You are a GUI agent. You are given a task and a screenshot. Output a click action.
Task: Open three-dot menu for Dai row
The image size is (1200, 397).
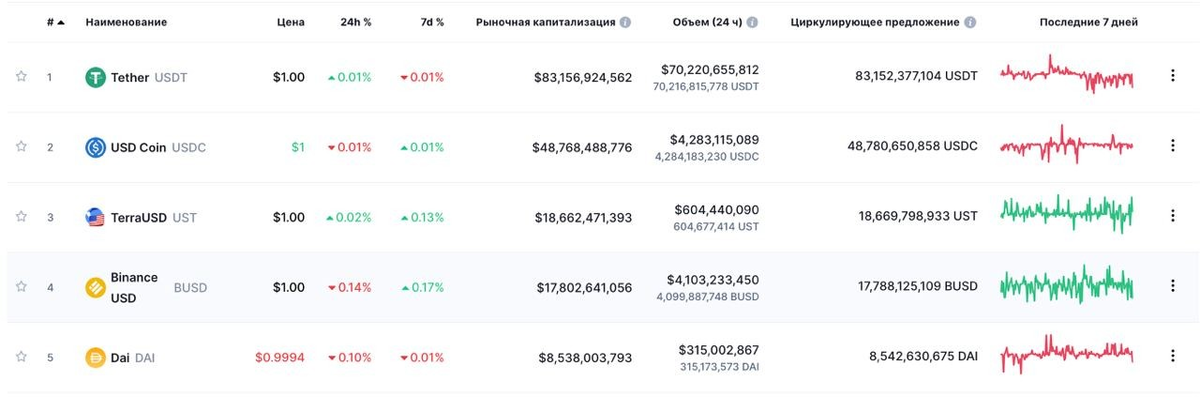[1172, 355]
